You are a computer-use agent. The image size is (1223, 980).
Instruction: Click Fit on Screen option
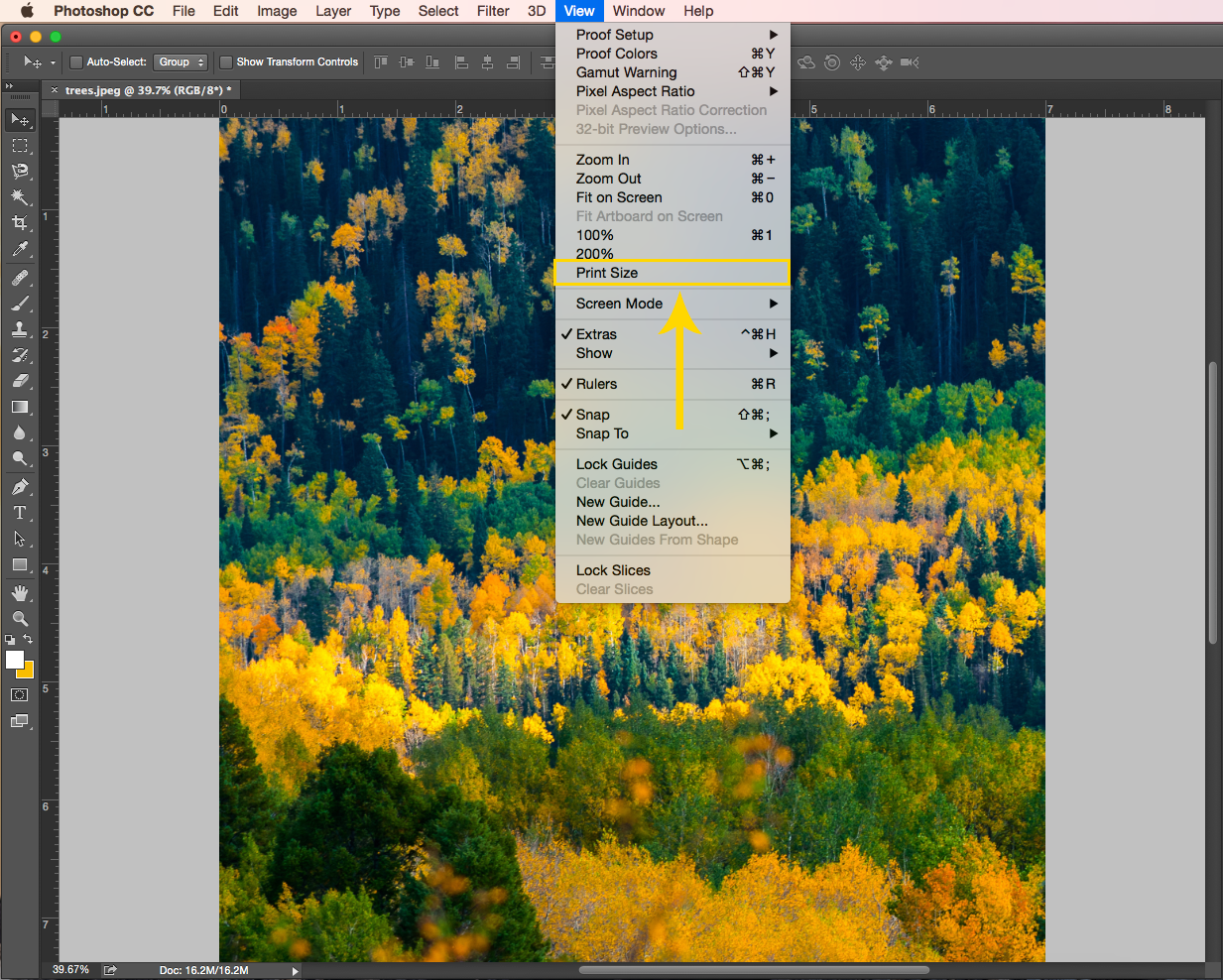coord(619,197)
